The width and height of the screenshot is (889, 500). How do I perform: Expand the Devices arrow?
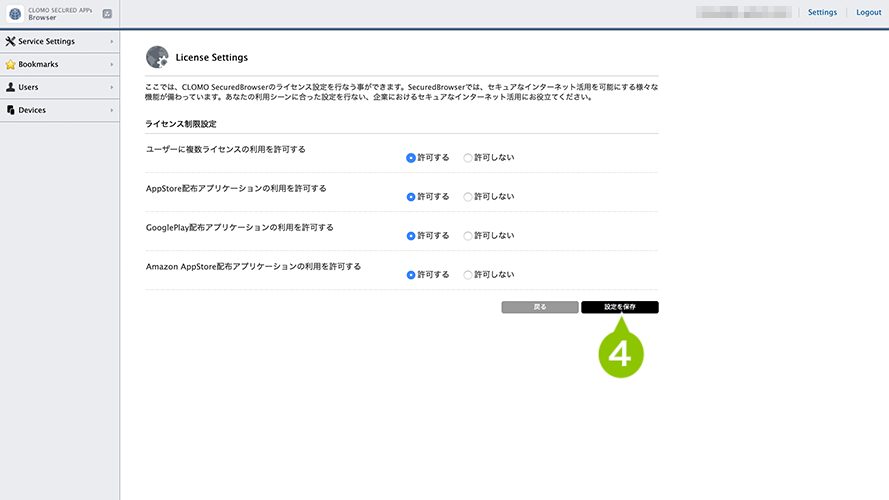pos(112,110)
